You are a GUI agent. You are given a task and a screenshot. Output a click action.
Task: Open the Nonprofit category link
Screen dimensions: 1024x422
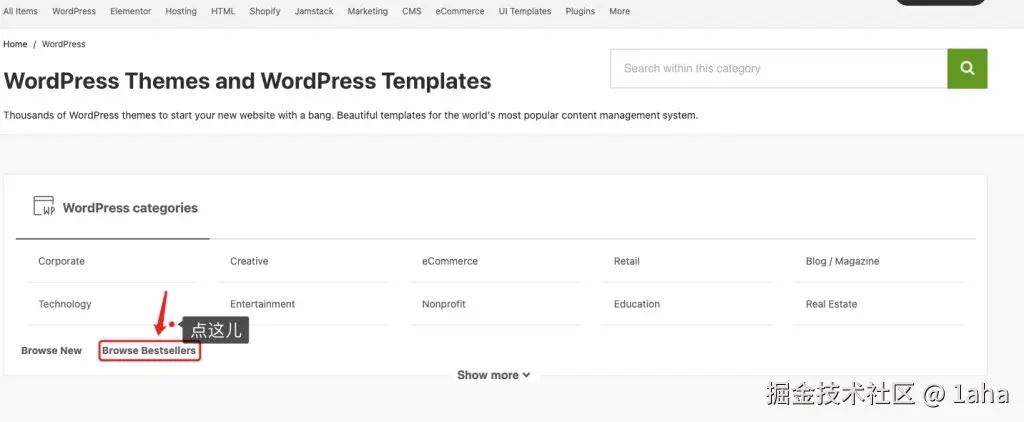pyautogui.click(x=444, y=304)
